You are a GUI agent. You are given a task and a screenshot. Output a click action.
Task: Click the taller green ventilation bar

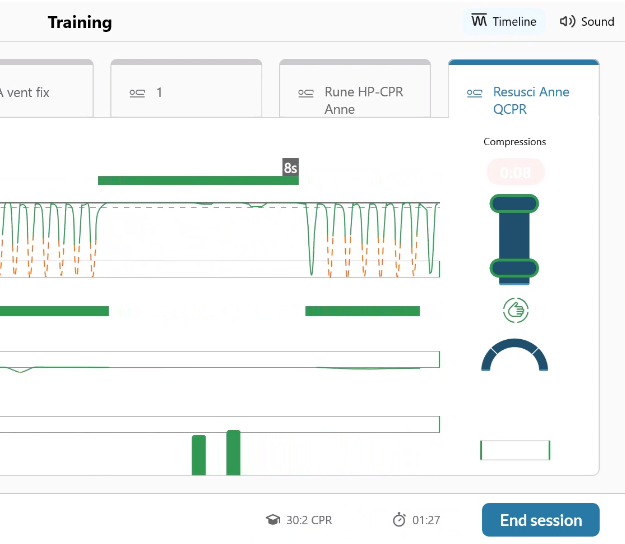[233, 452]
